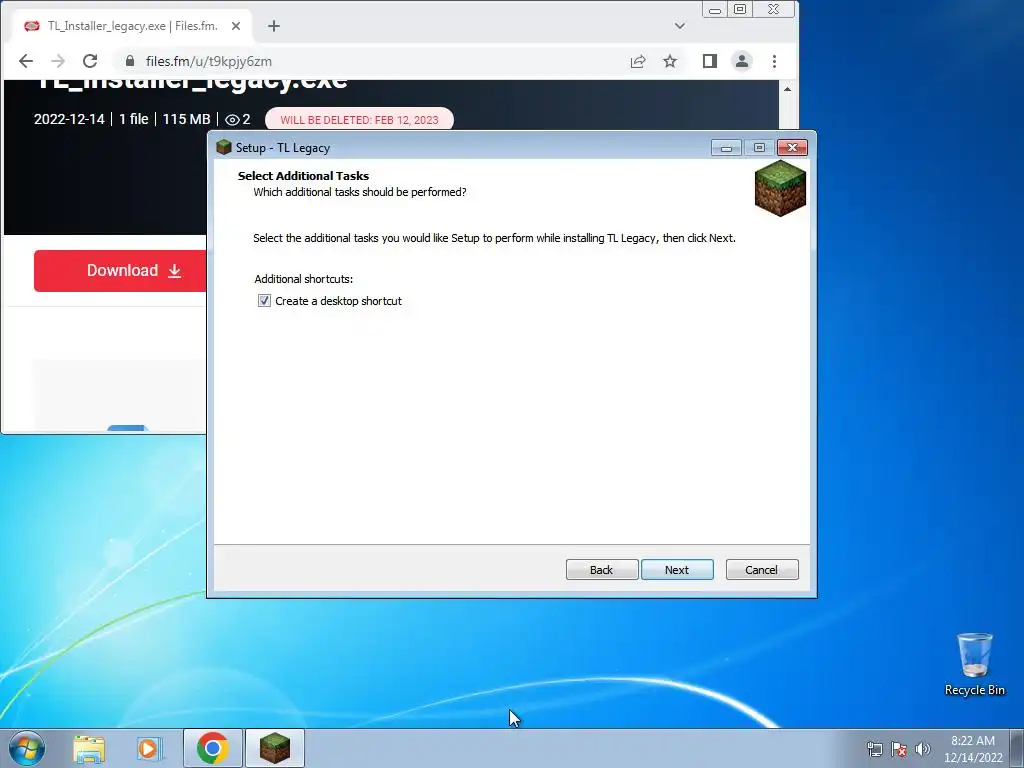Click the volume speaker tray icon
Viewport: 1024px width, 768px height.
(923, 750)
